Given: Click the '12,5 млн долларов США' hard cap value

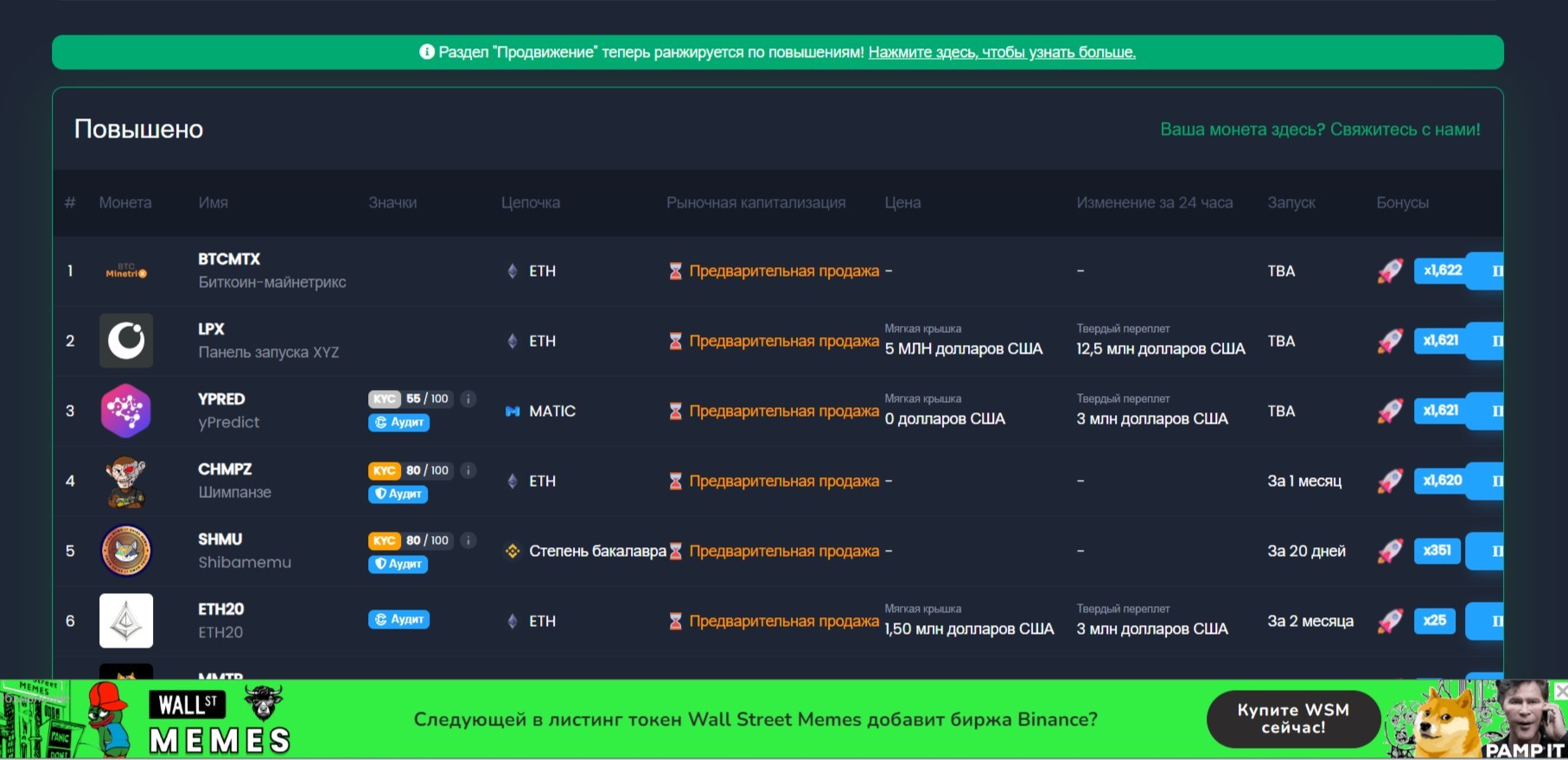Looking at the screenshot, I should coord(1161,348).
